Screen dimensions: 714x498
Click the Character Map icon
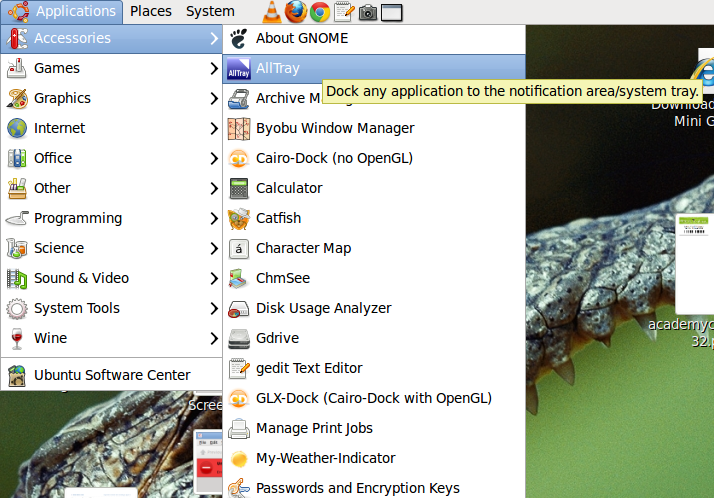pos(239,249)
